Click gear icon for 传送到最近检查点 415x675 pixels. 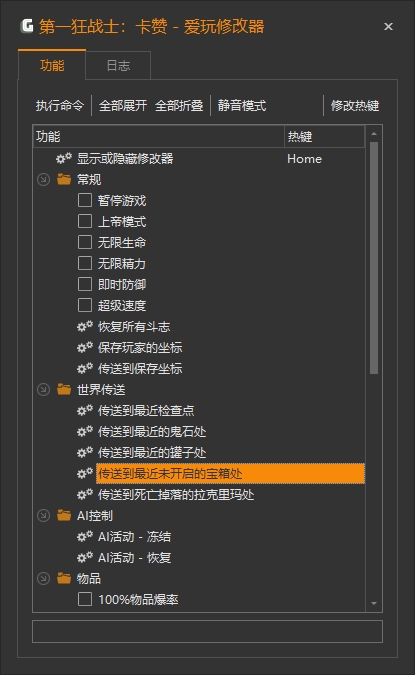[x=85, y=410]
